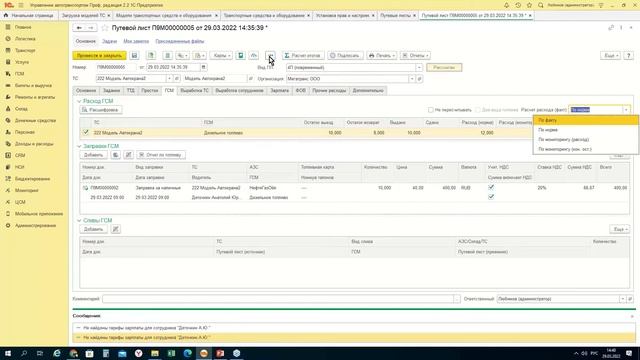Click the Excel icon in taskbar

tap(171, 353)
